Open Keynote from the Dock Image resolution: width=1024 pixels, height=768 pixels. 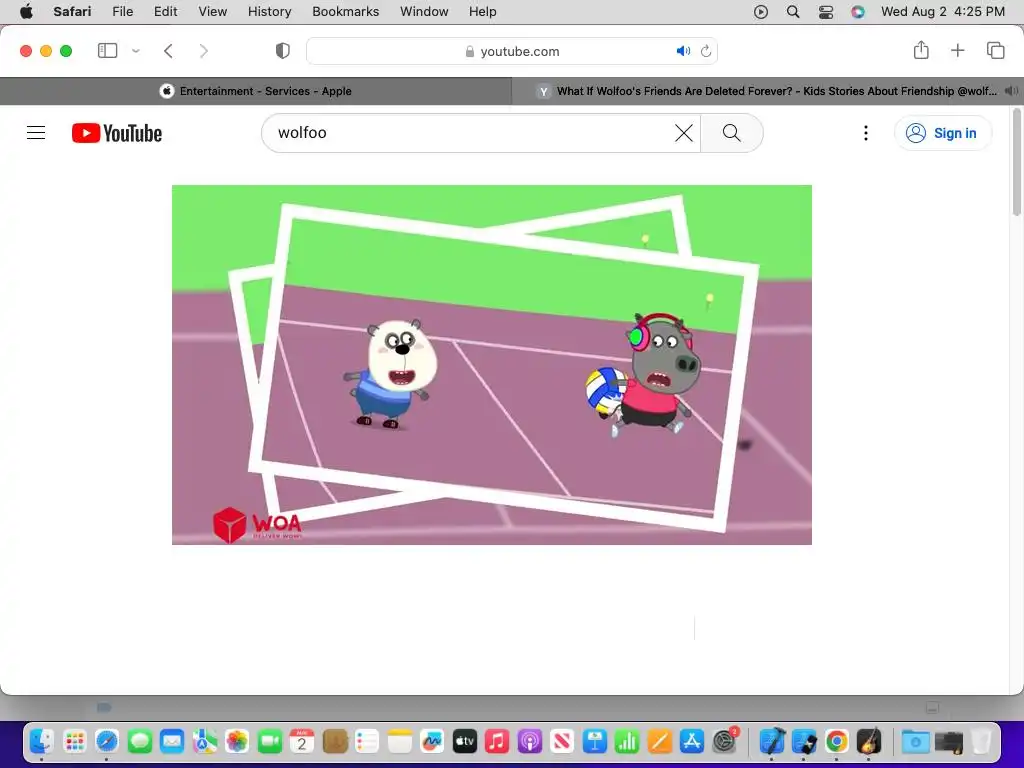click(594, 742)
